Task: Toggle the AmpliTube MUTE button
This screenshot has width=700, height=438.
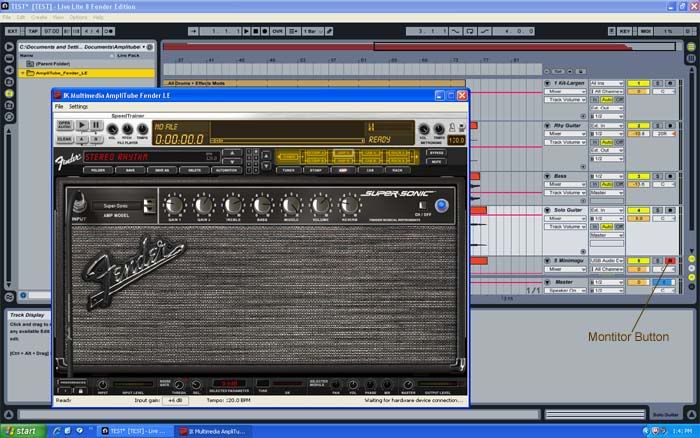Action: click(x=436, y=162)
